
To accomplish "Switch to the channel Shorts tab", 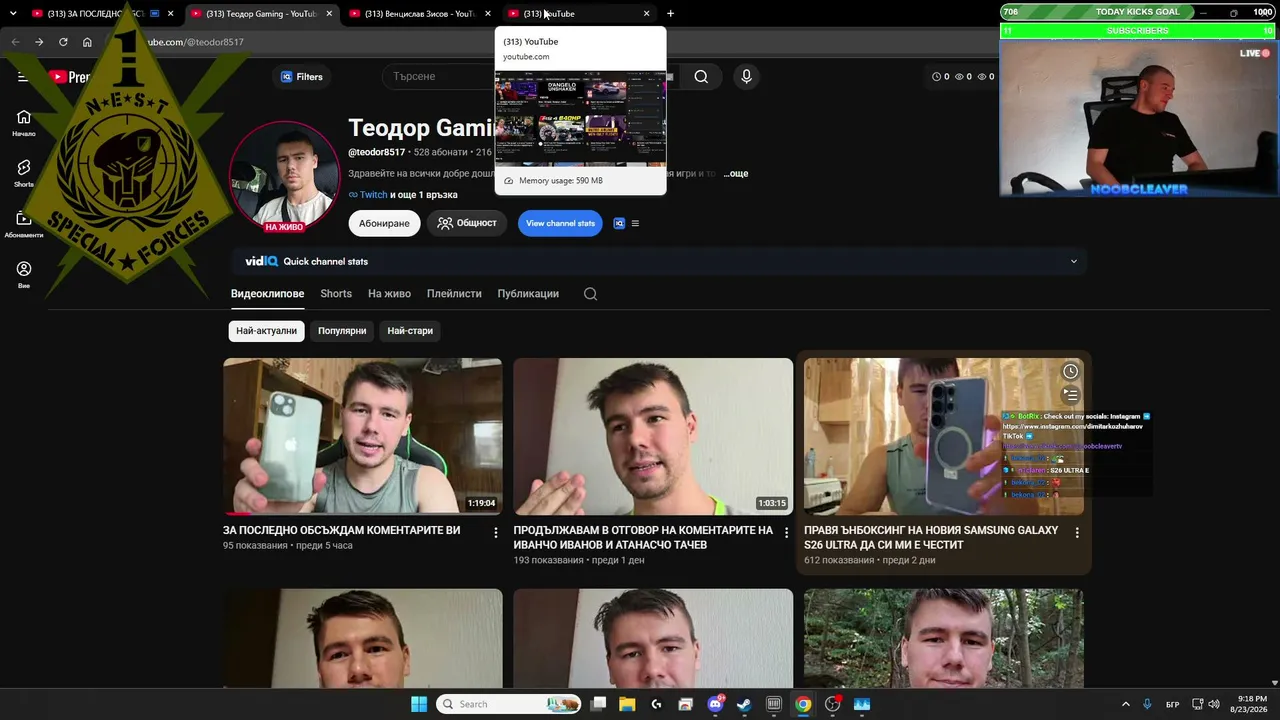I will click(336, 294).
